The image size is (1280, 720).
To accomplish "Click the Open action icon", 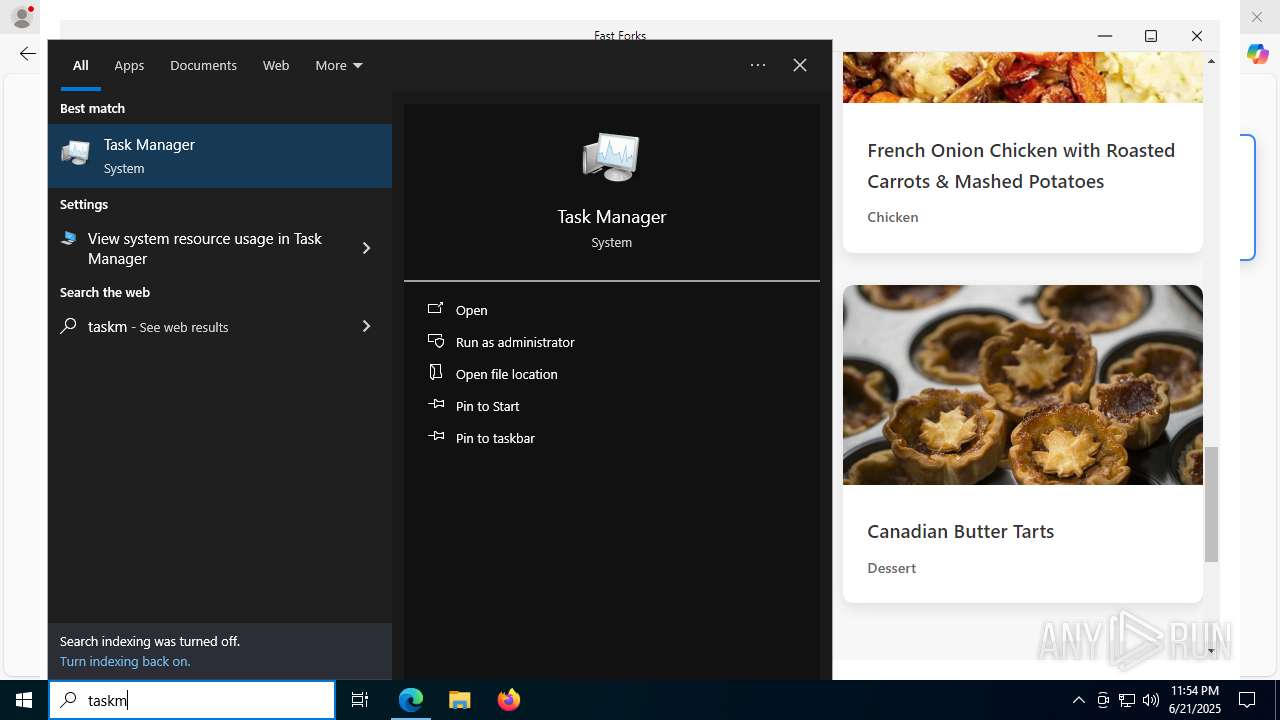I will (436, 309).
